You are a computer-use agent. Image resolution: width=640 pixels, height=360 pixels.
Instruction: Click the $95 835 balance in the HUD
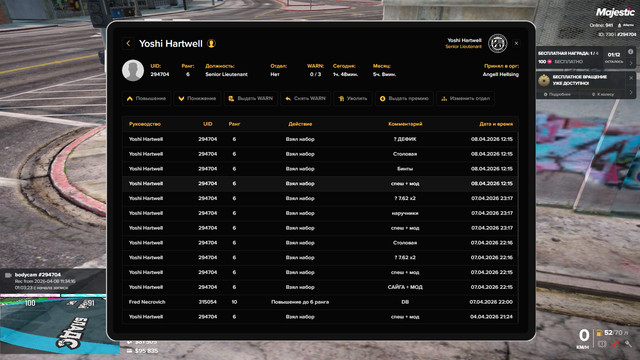146,351
